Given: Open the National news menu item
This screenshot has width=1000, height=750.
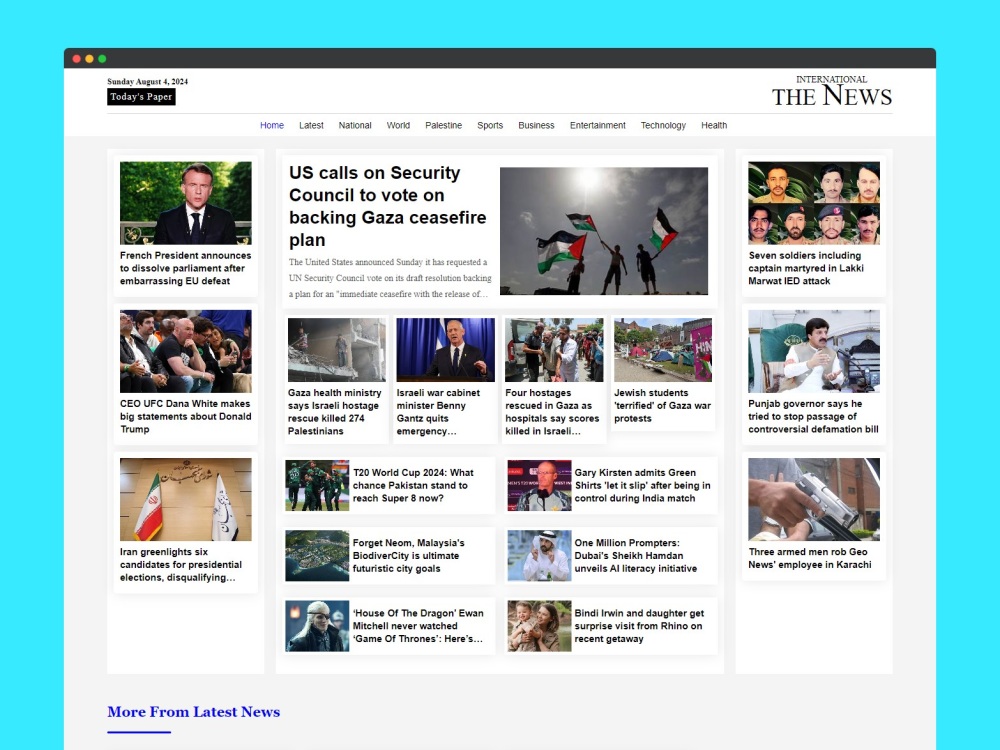Looking at the screenshot, I should (355, 126).
